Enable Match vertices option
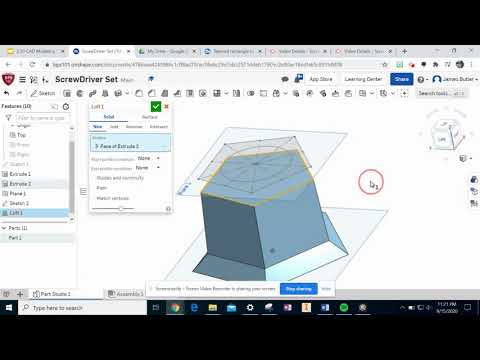 pos(113,198)
